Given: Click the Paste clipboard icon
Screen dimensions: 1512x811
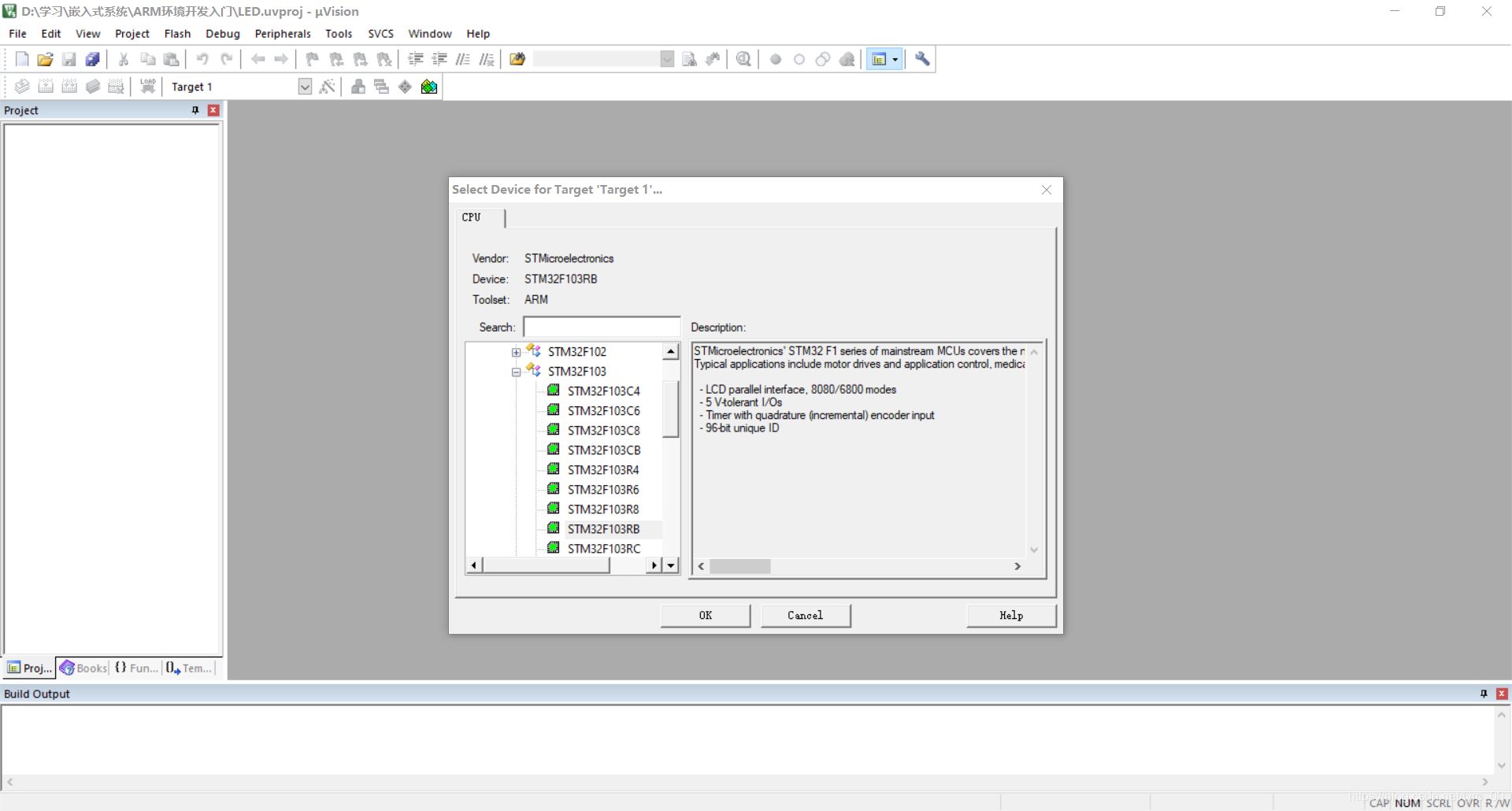Looking at the screenshot, I should (171, 59).
